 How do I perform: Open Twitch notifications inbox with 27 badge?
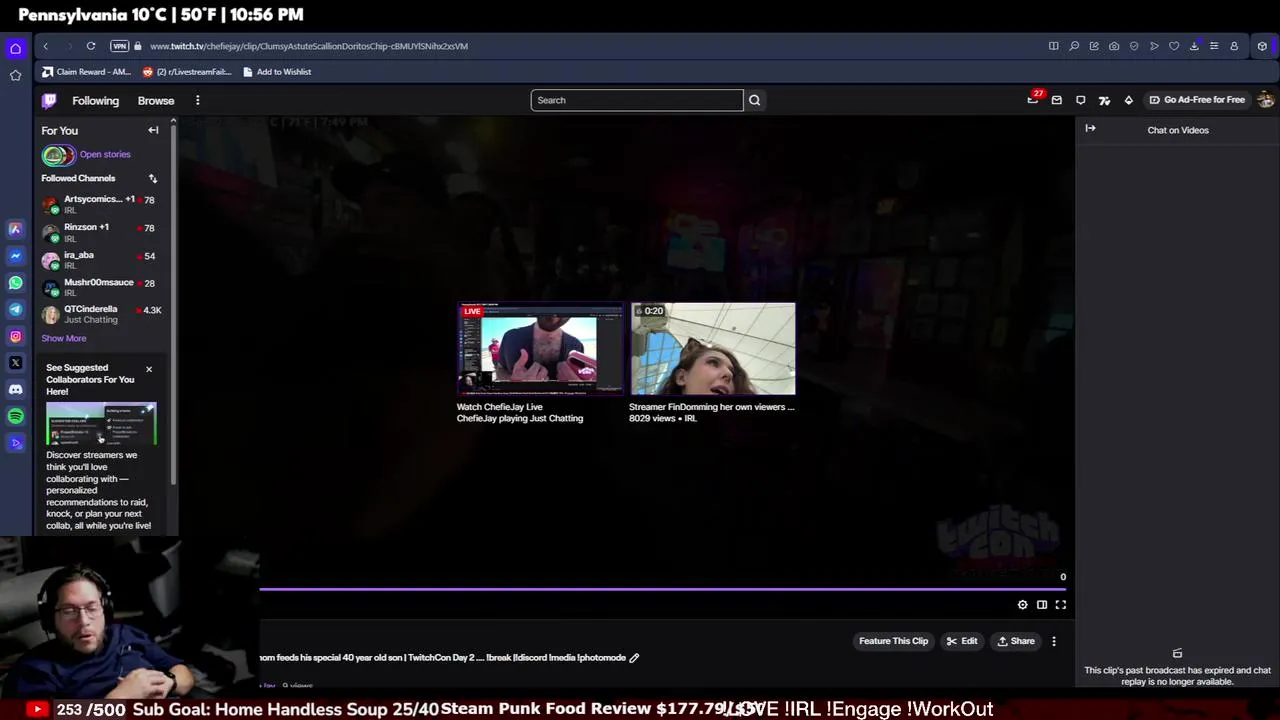(1033, 100)
